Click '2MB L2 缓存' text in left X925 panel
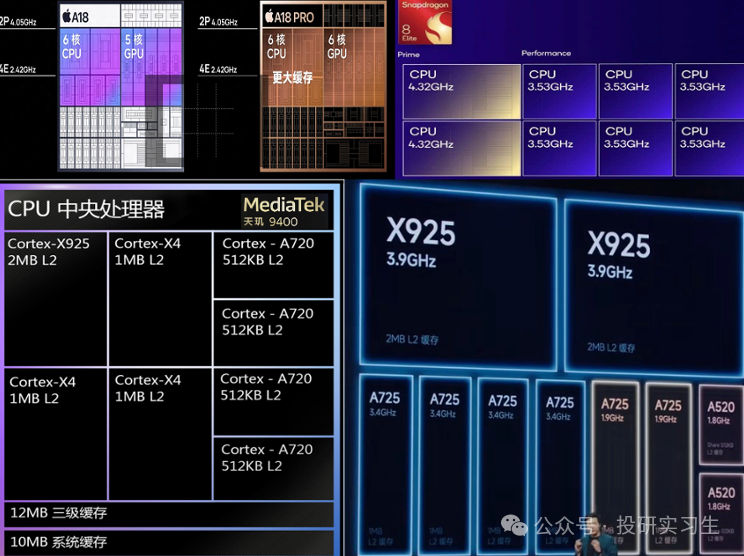This screenshot has height=556, width=744. pos(412,339)
